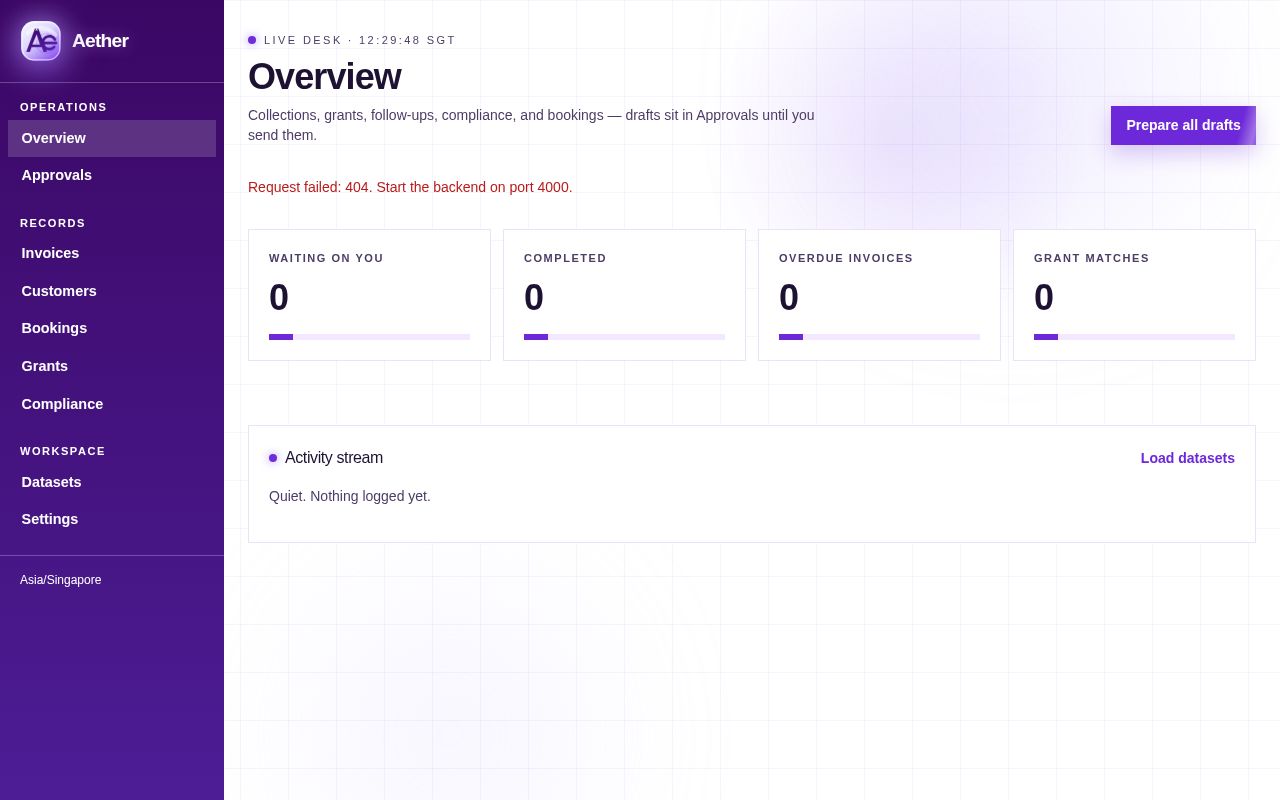Image resolution: width=1280 pixels, height=800 pixels.
Task: Click the Aether brand name text
Action: (x=100, y=41)
